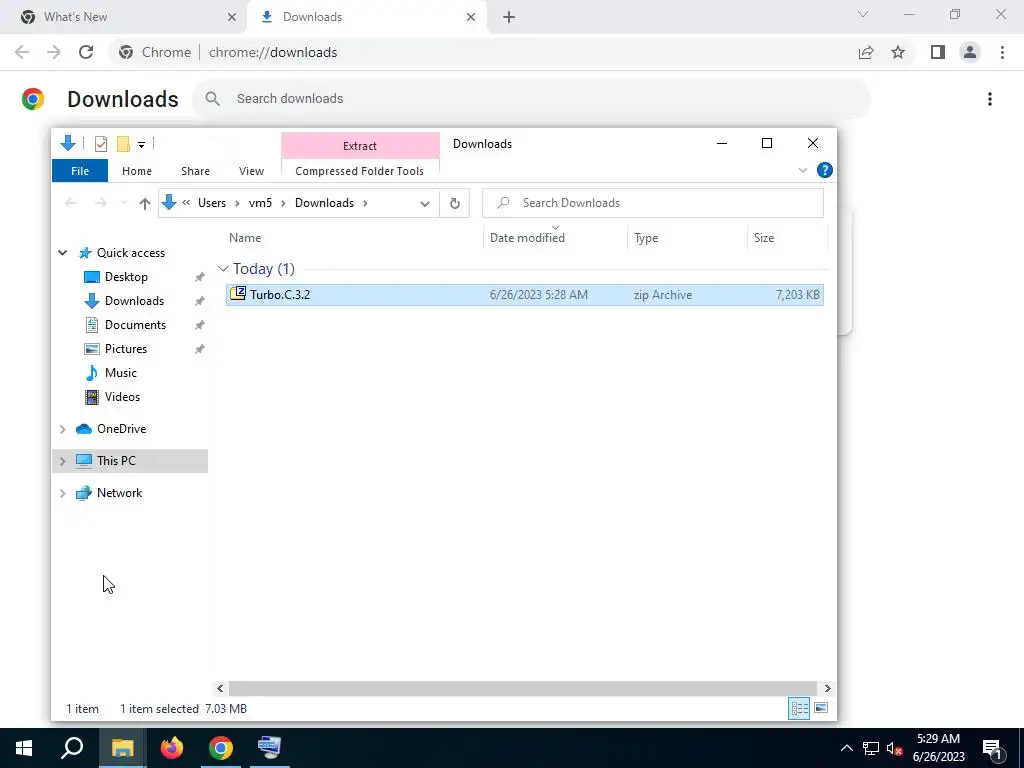The width and height of the screenshot is (1024, 768).
Task: Open Downloads in the navigation pane
Action: 134,301
